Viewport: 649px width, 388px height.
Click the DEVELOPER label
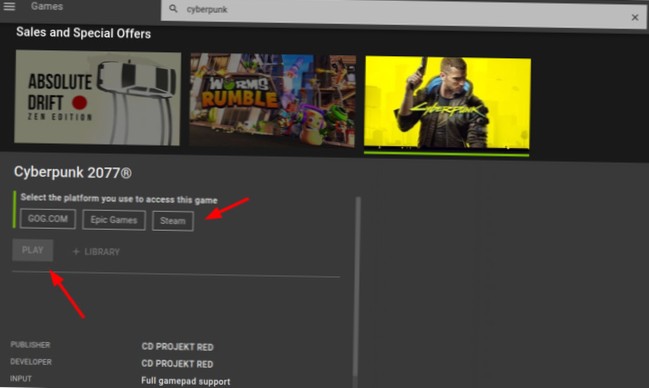point(31,361)
